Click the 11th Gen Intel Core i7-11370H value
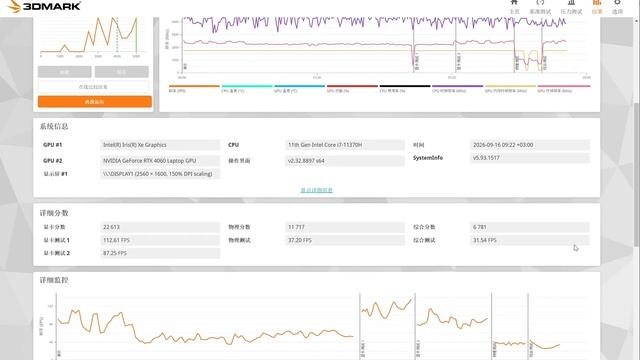This screenshot has width=640, height=360. (345, 145)
